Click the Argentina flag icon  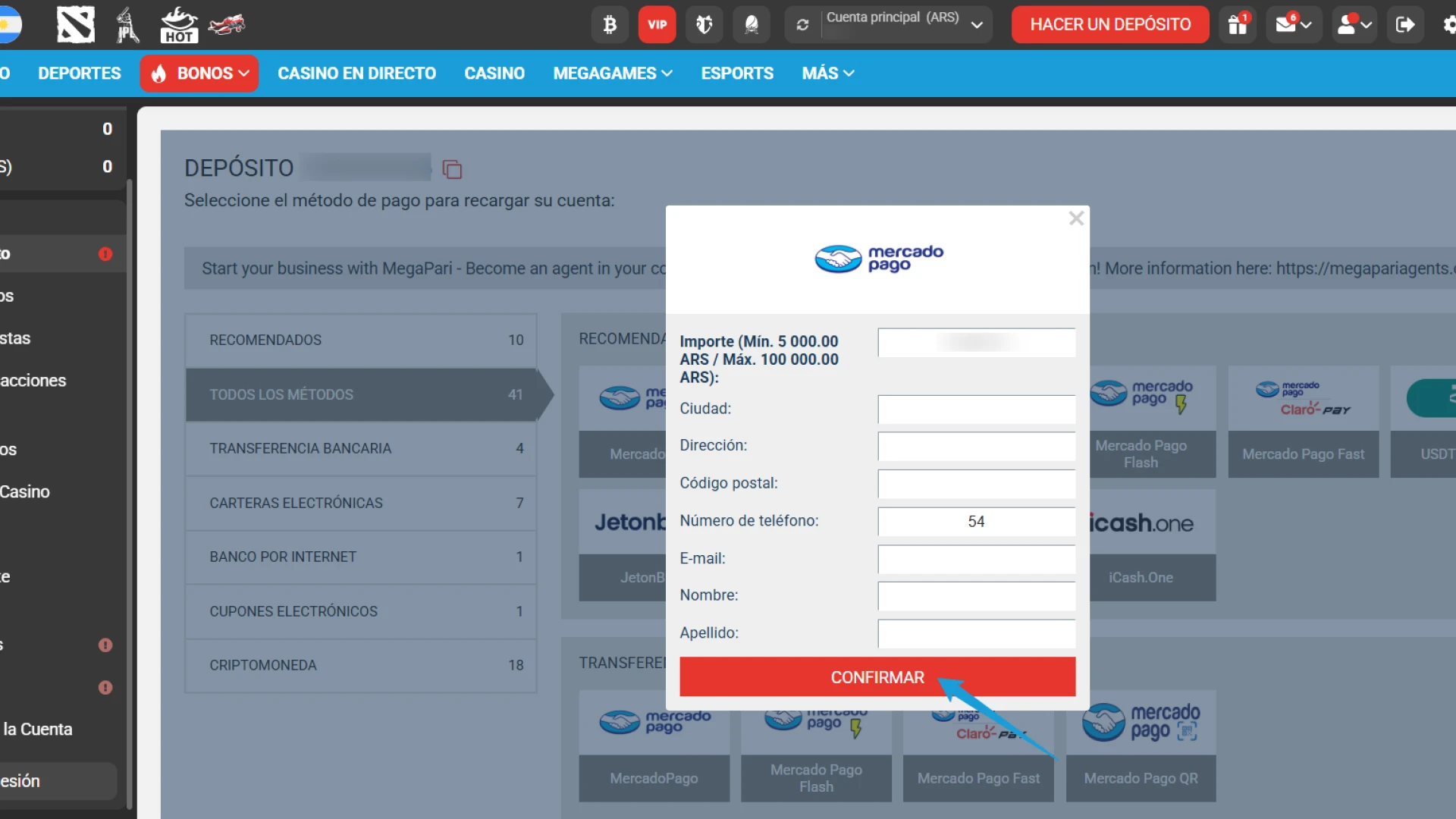(x=9, y=24)
